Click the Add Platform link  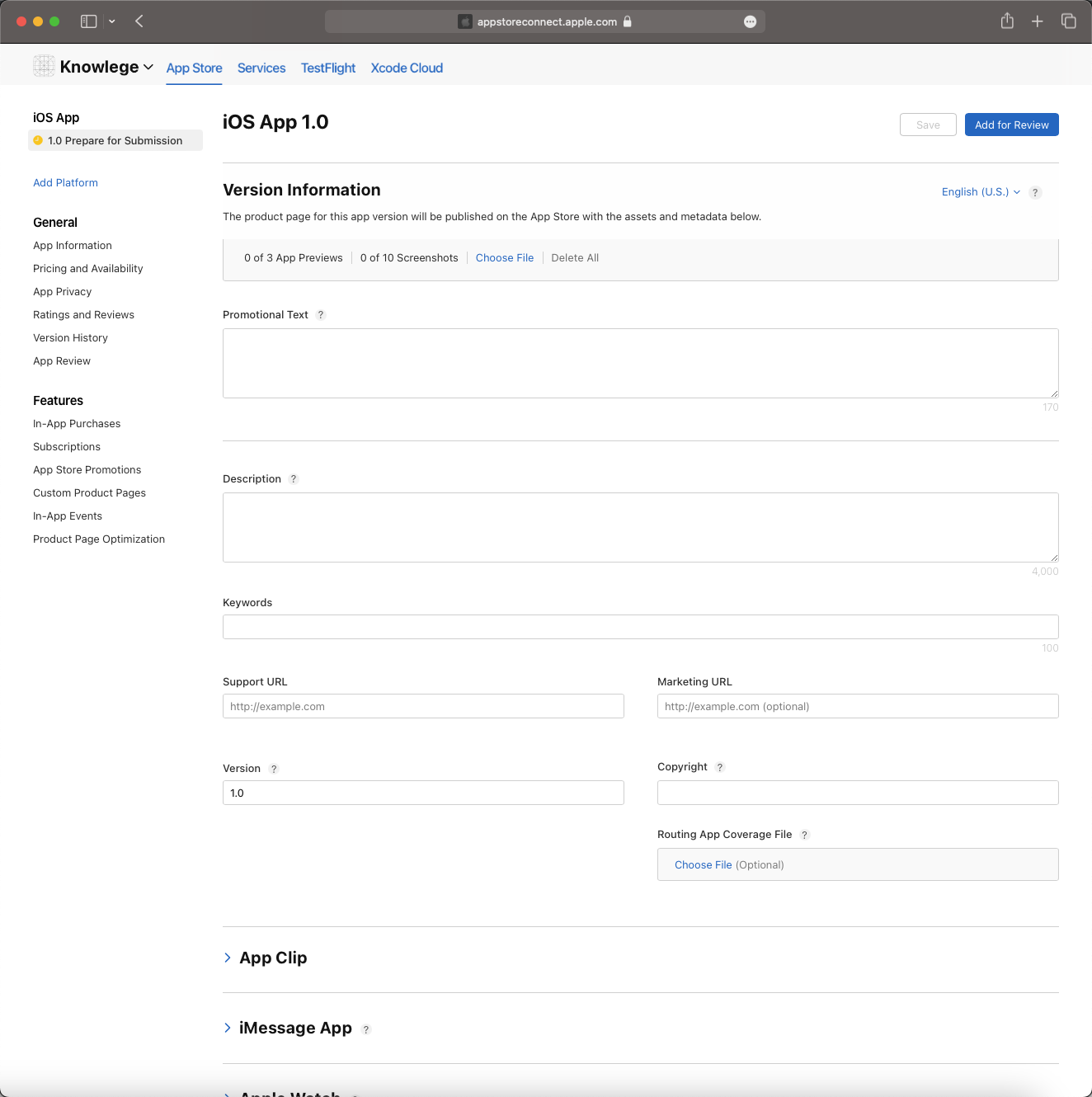pos(65,183)
